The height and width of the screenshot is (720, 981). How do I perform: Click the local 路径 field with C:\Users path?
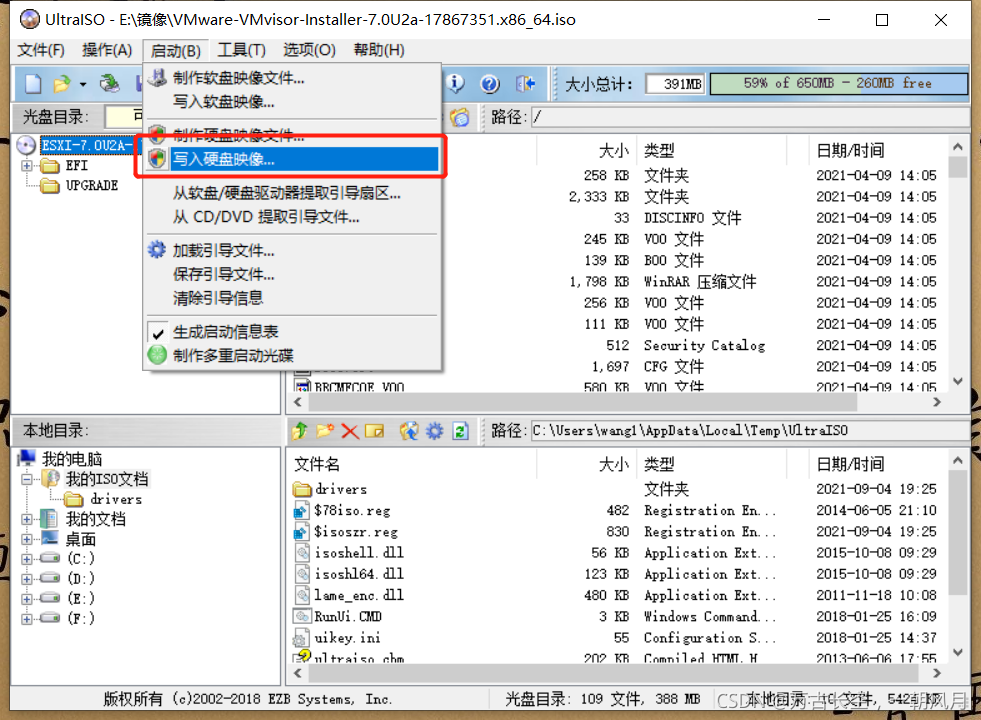pos(750,431)
